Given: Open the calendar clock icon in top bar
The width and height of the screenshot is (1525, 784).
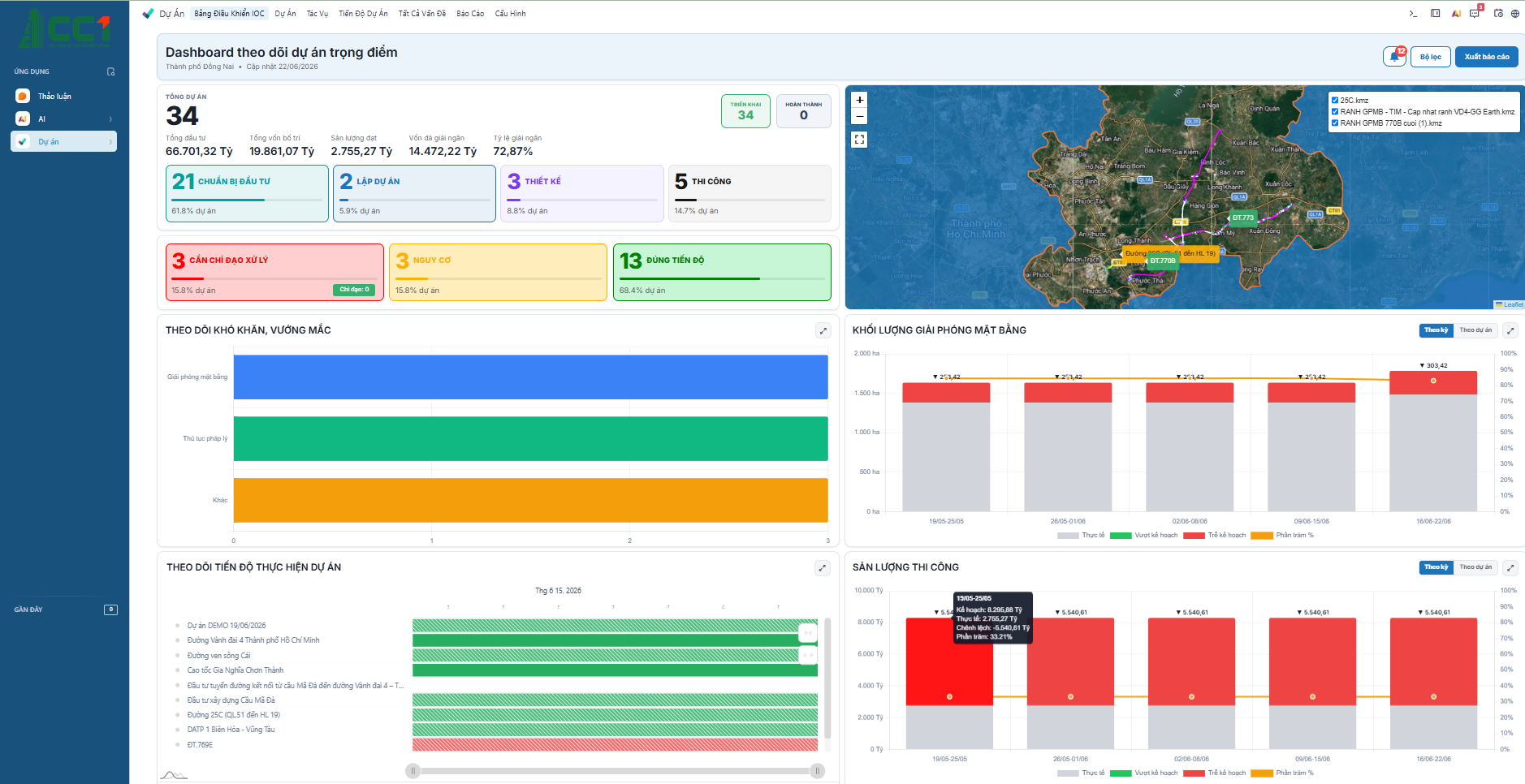Looking at the screenshot, I should [x=1498, y=13].
